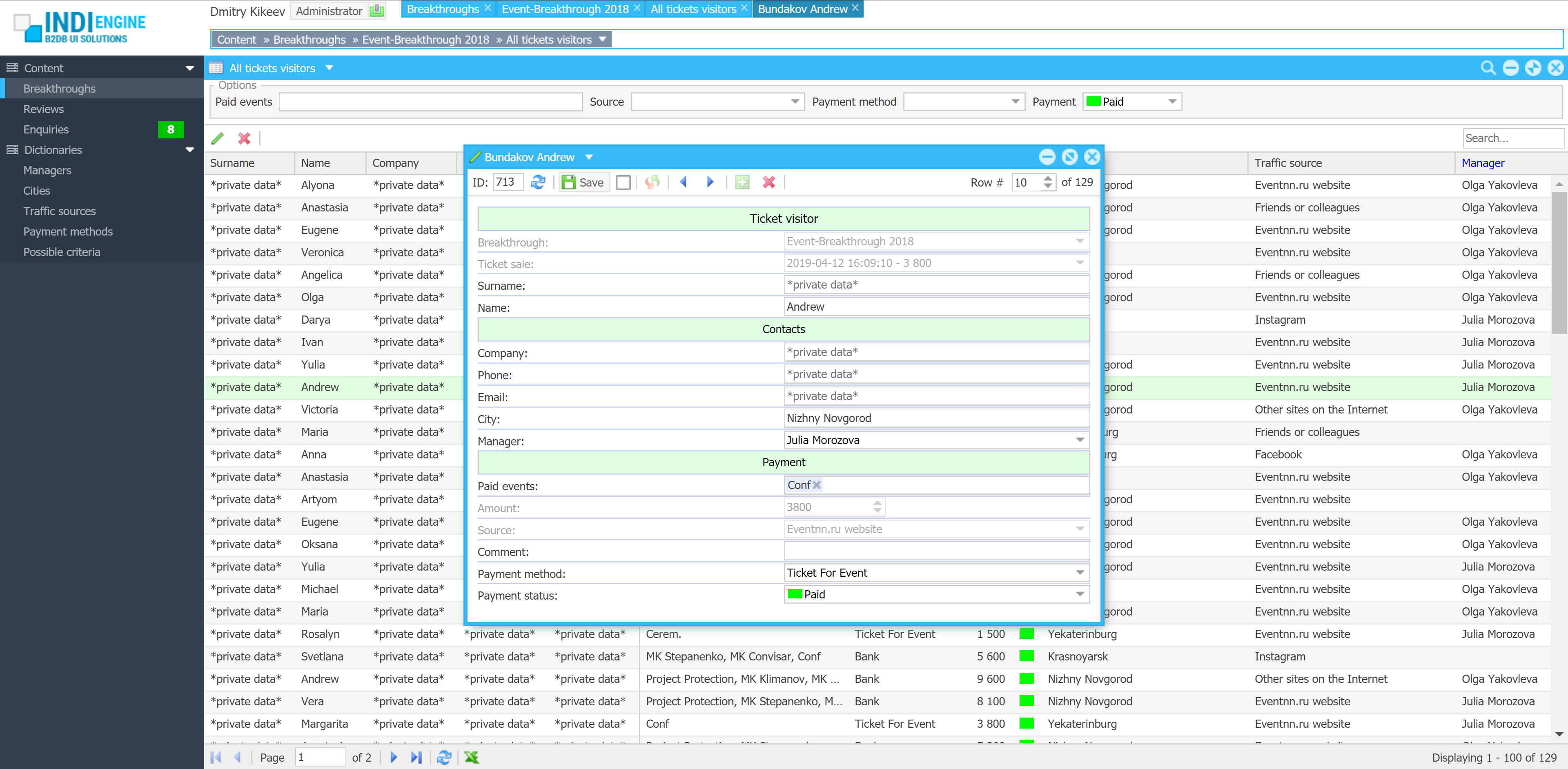
Task: Click the green pencil edit icon above grid
Action: 217,138
